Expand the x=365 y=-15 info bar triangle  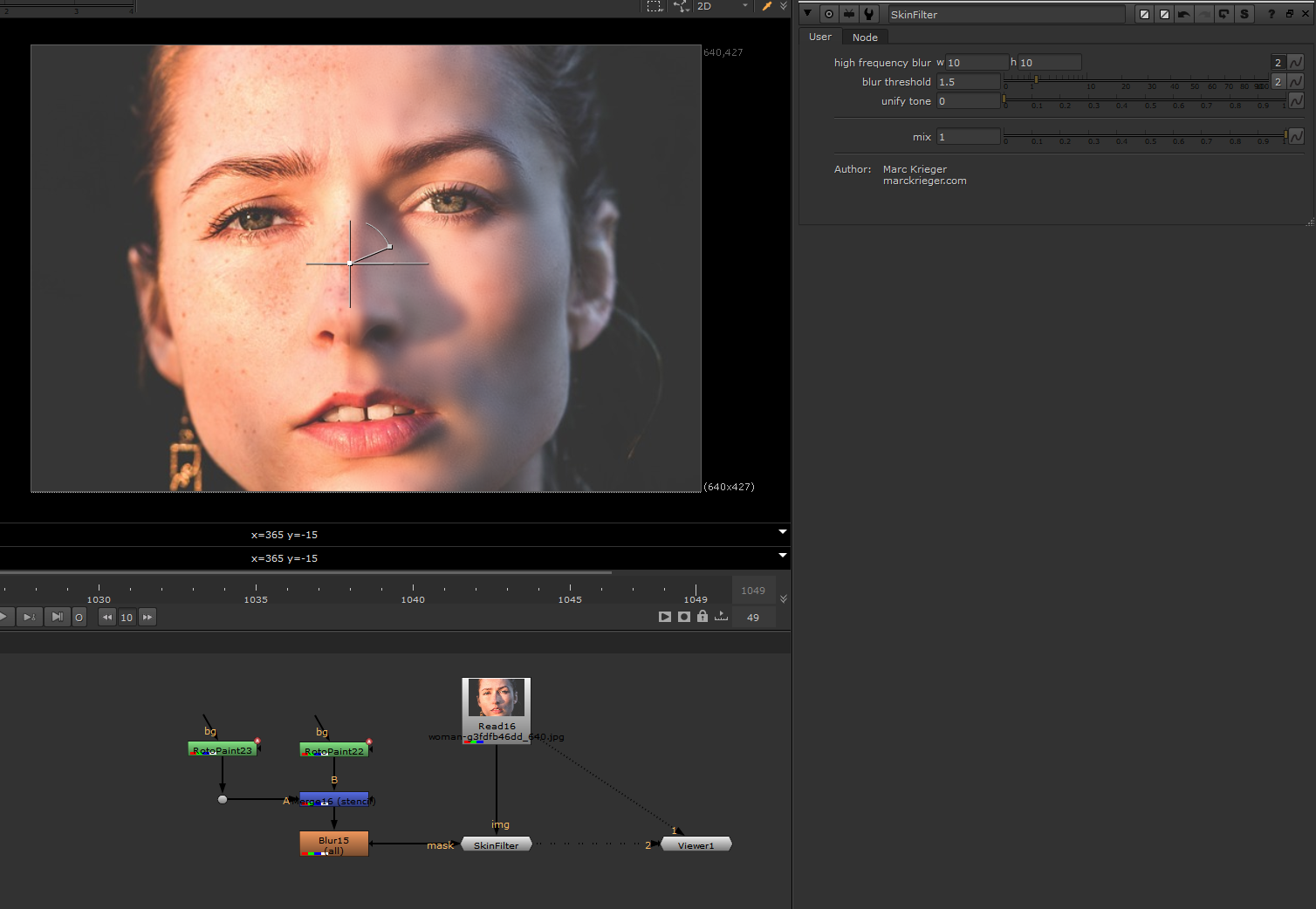(x=782, y=532)
